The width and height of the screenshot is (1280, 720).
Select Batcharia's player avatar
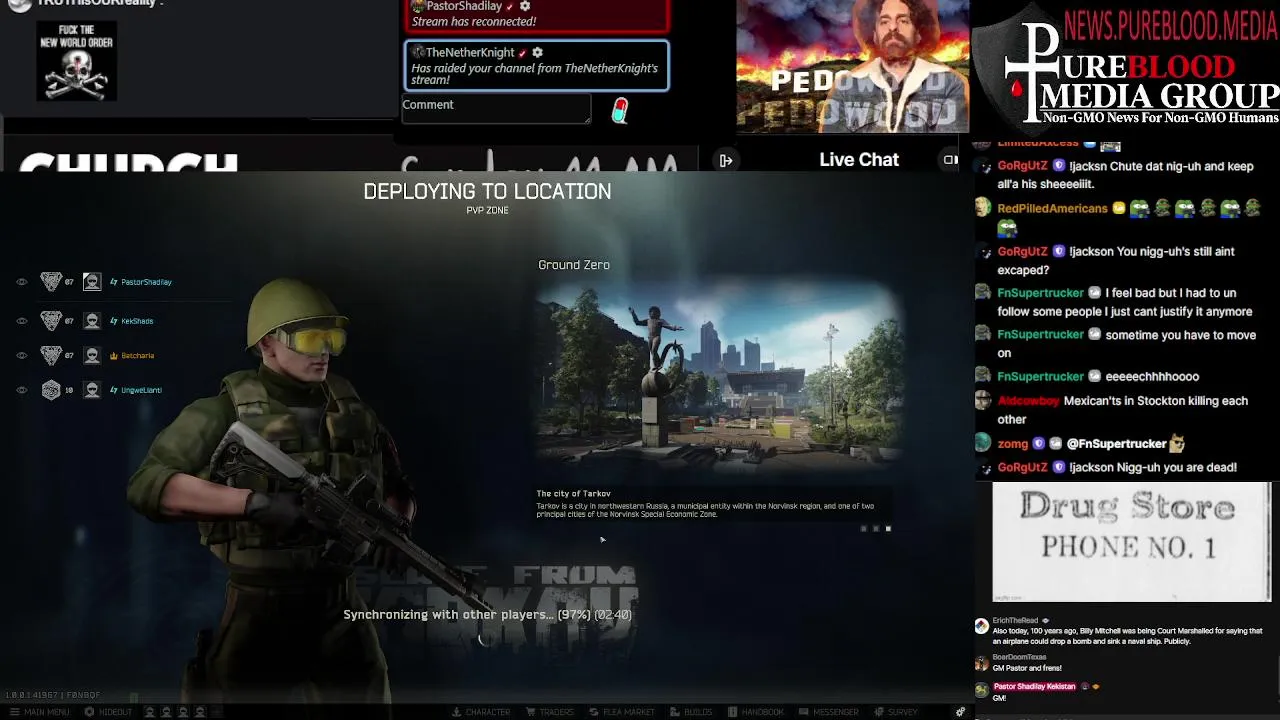pyautogui.click(x=92, y=355)
